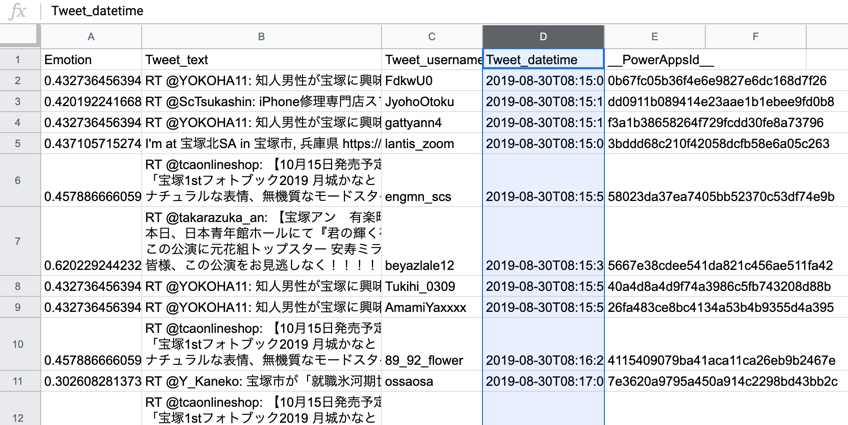Click username cell engmn_scs

click(x=432, y=181)
